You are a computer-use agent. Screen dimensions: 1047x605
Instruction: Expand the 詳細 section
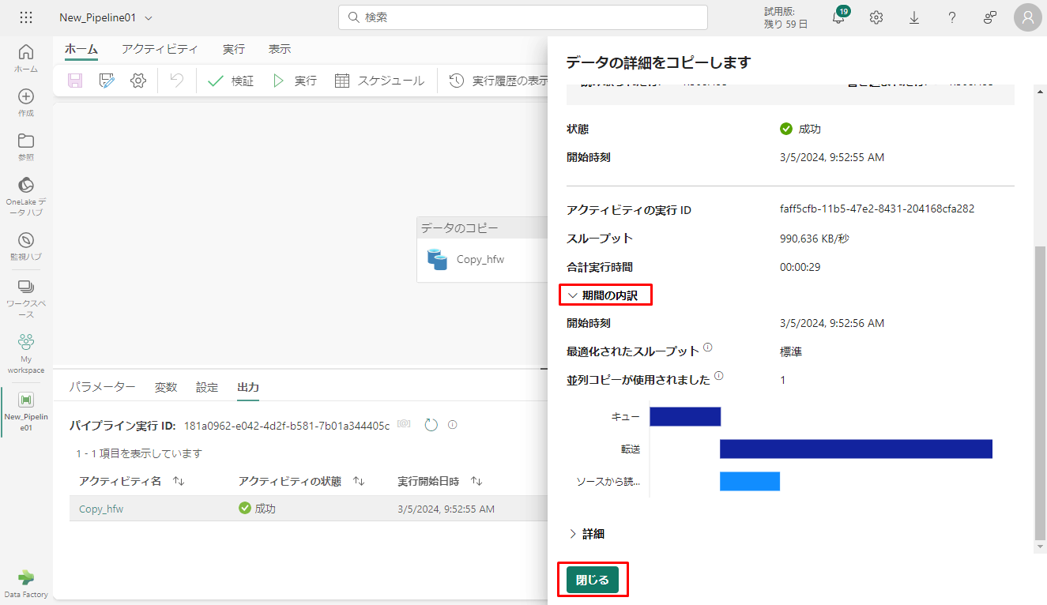tap(586, 534)
